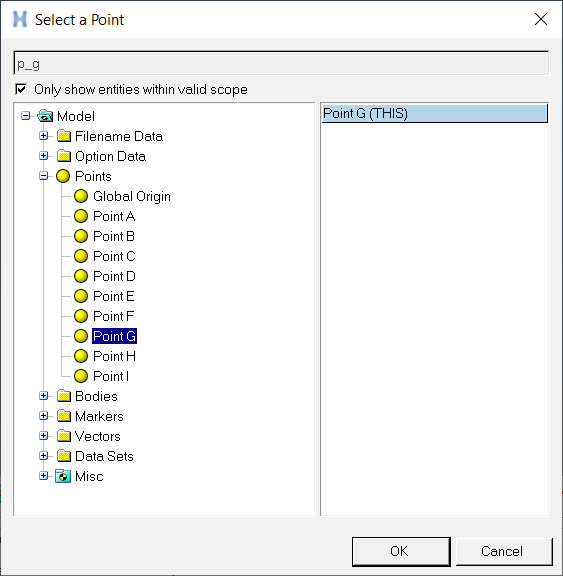Expand the Markers folder
Viewport: 563px width, 576px height.
[x=43, y=416]
